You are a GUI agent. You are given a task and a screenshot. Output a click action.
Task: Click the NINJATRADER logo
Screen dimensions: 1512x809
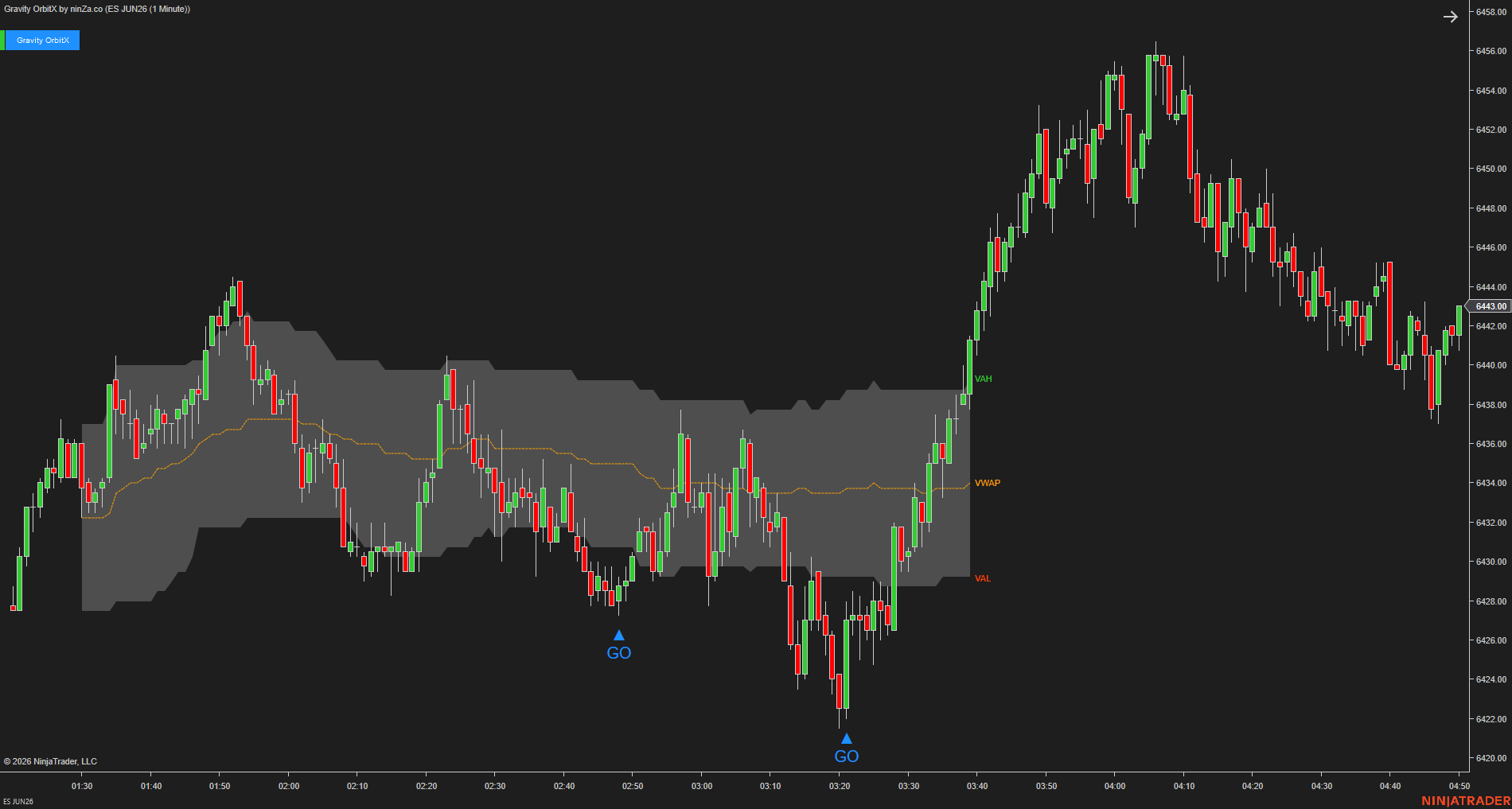1466,800
